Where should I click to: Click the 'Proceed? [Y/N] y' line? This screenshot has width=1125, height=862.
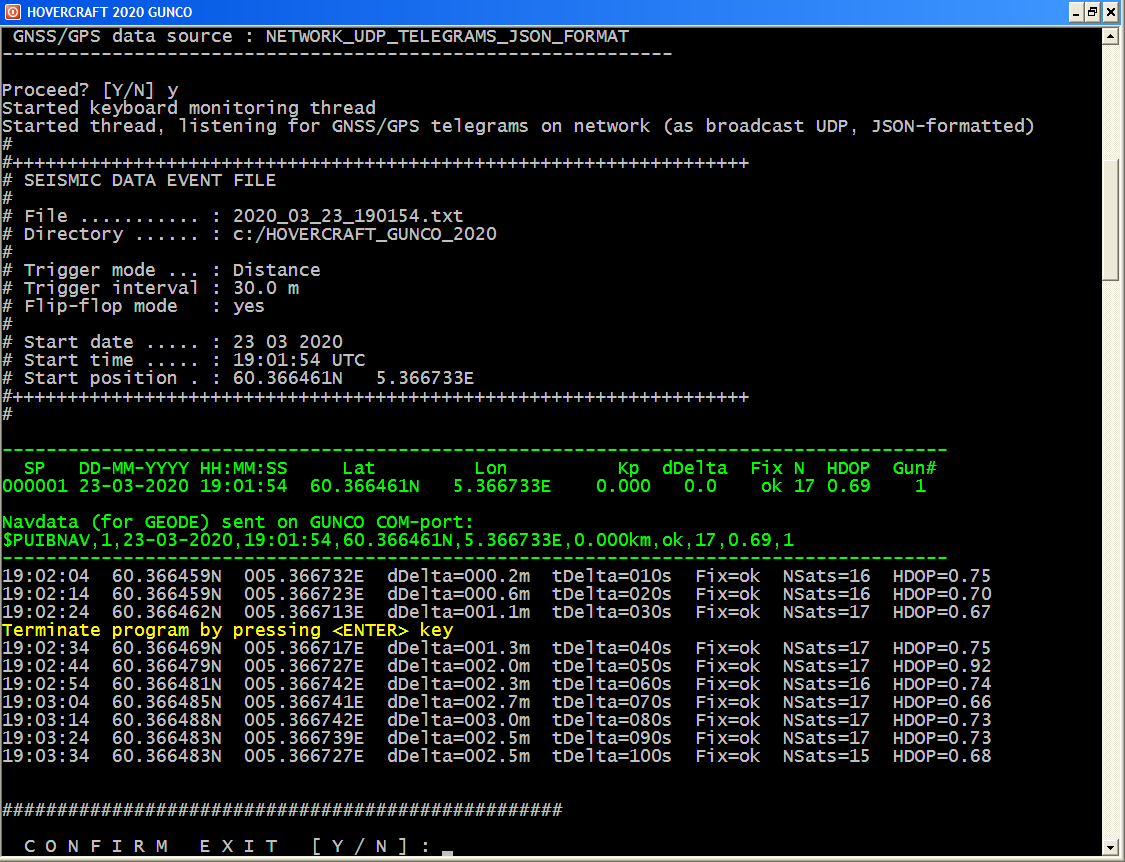click(90, 90)
